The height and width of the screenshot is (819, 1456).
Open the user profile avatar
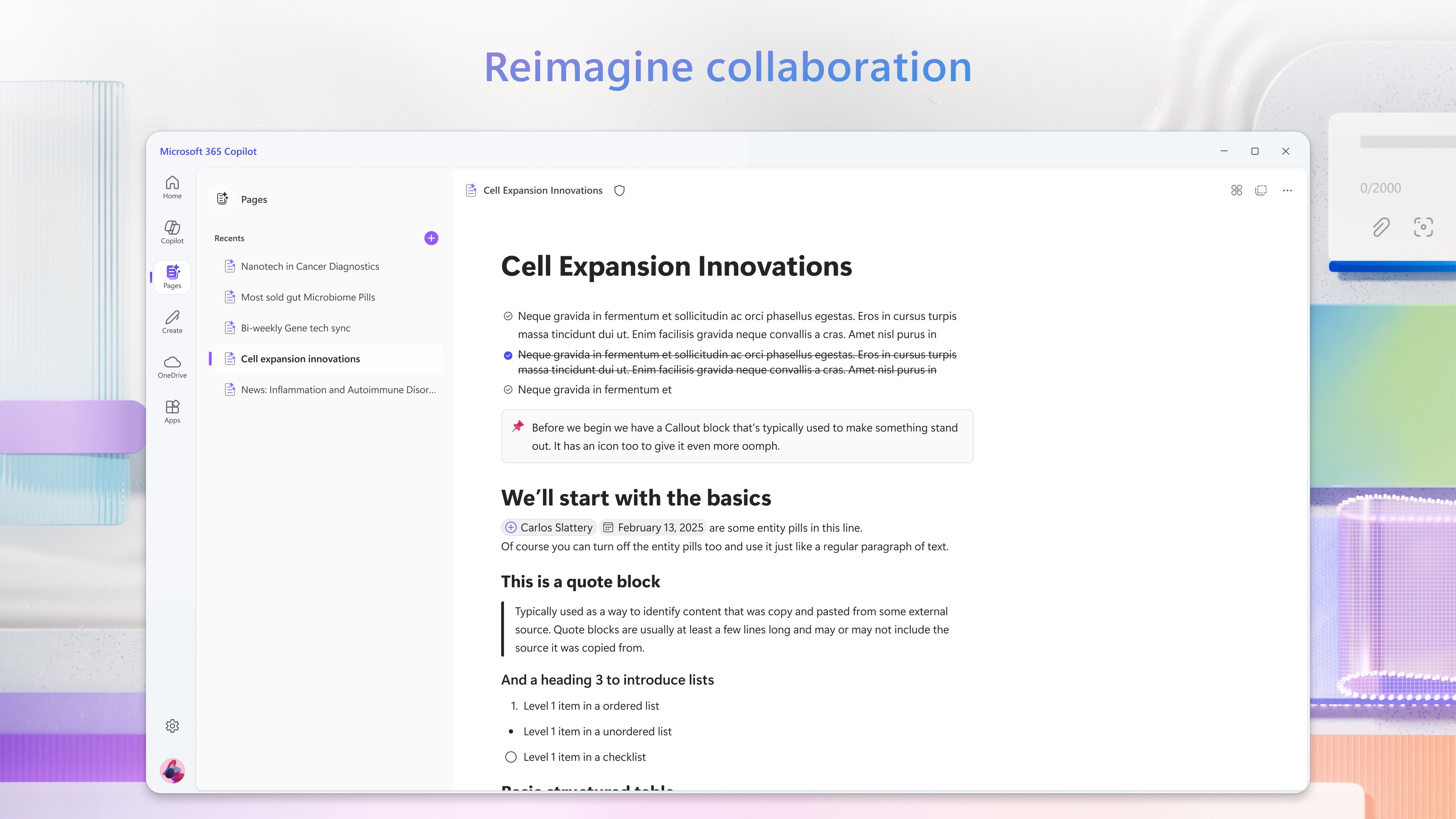tap(173, 770)
